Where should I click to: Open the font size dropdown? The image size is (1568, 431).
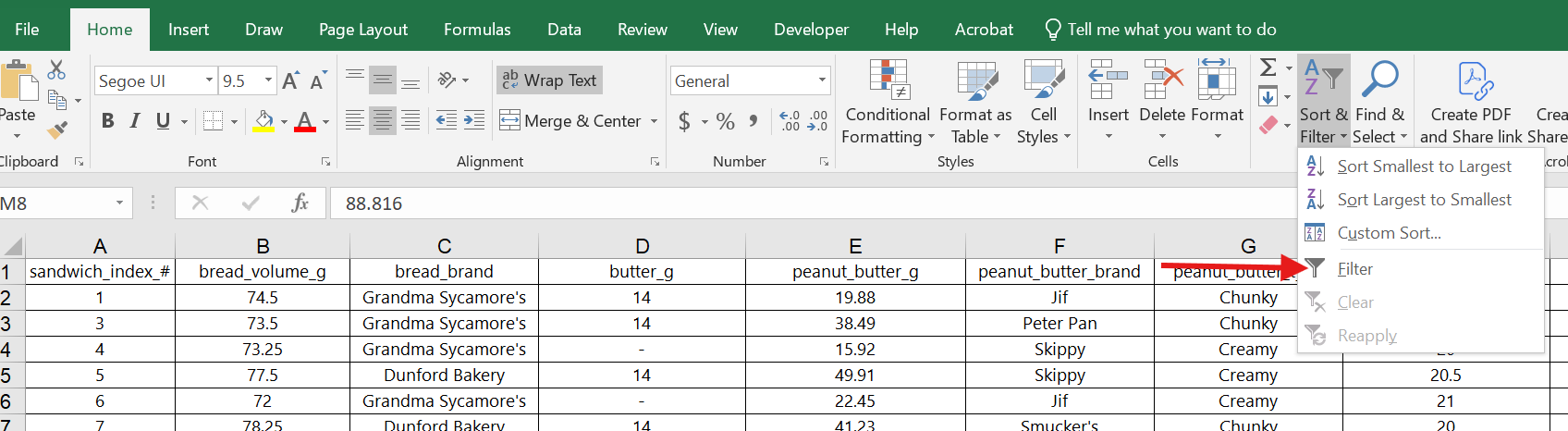269,81
